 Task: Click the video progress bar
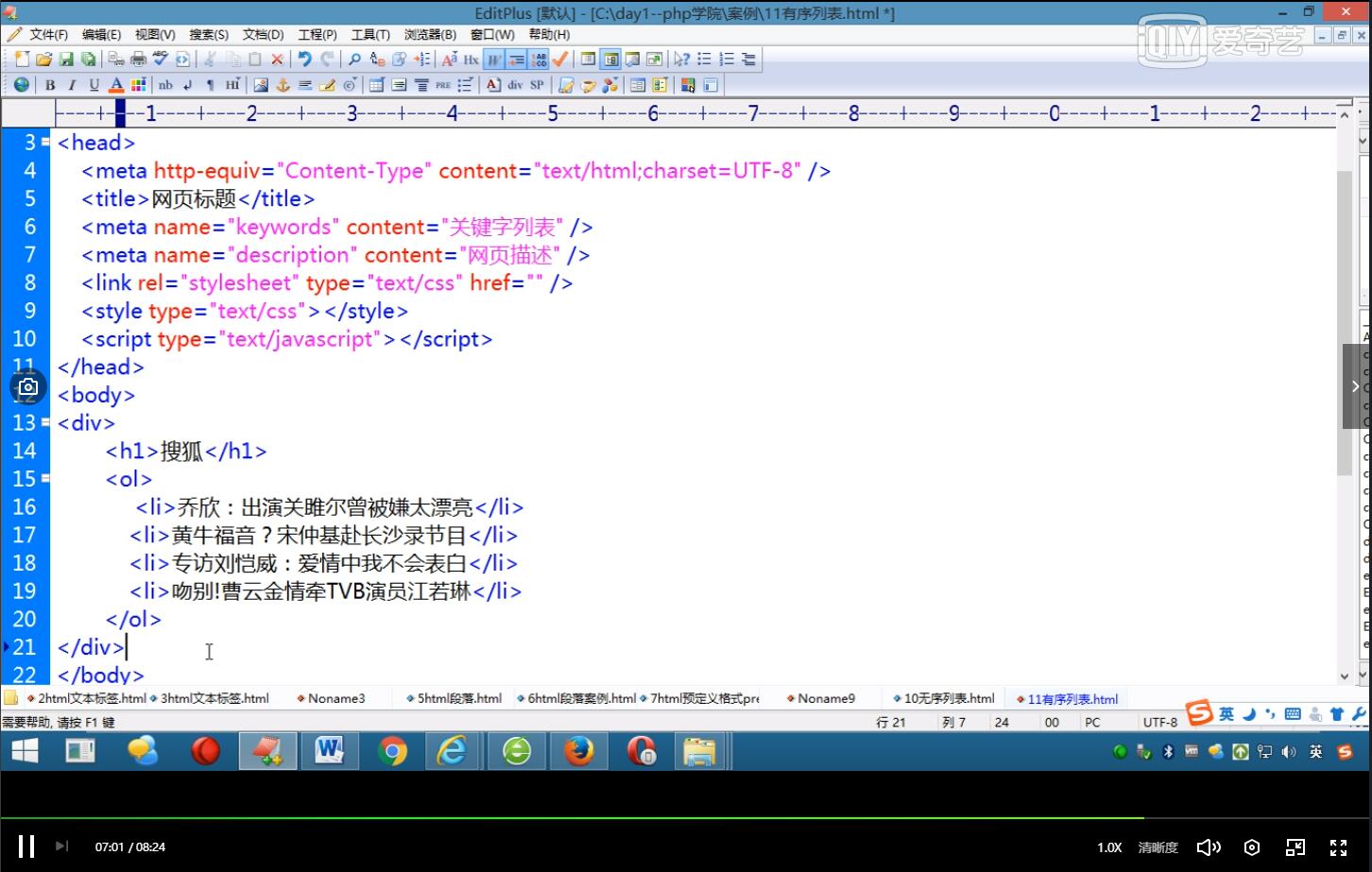(686, 818)
